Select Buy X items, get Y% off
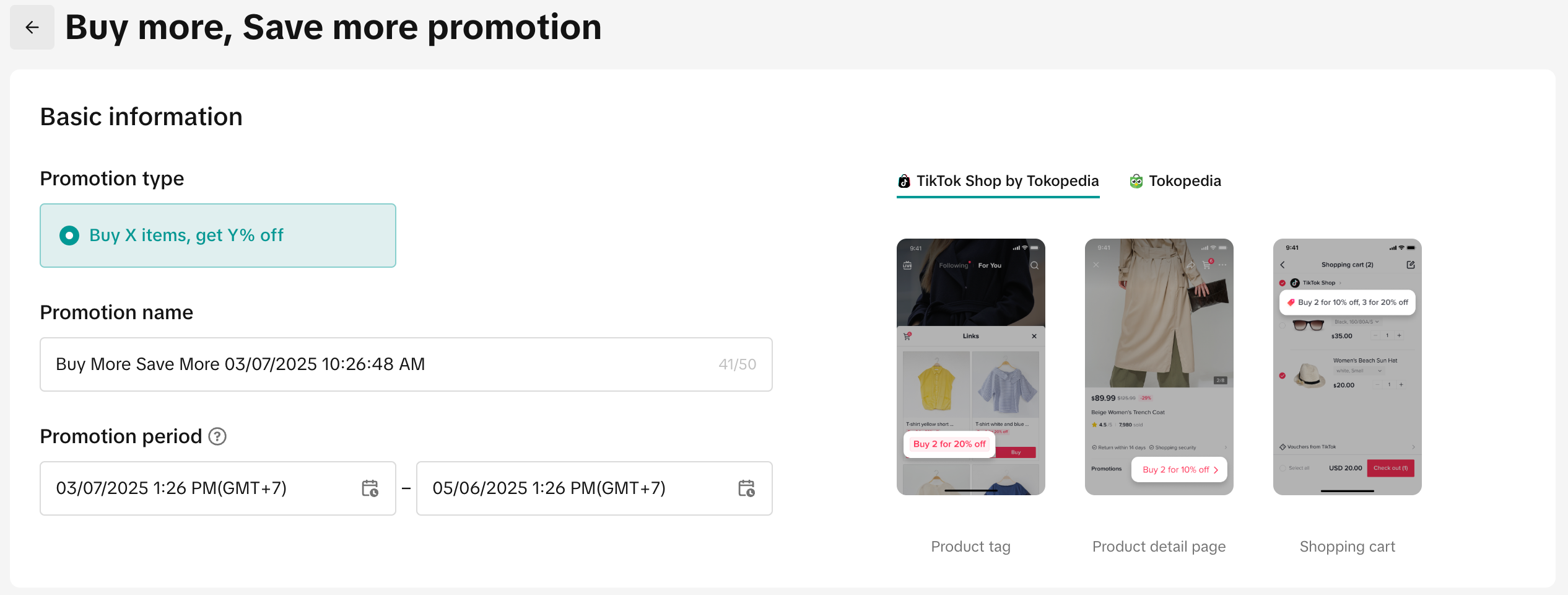 pos(69,236)
